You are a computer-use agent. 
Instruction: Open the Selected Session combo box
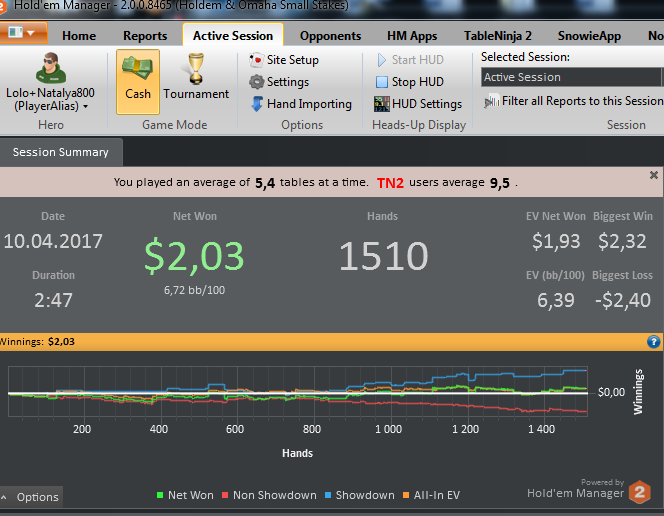[572, 77]
